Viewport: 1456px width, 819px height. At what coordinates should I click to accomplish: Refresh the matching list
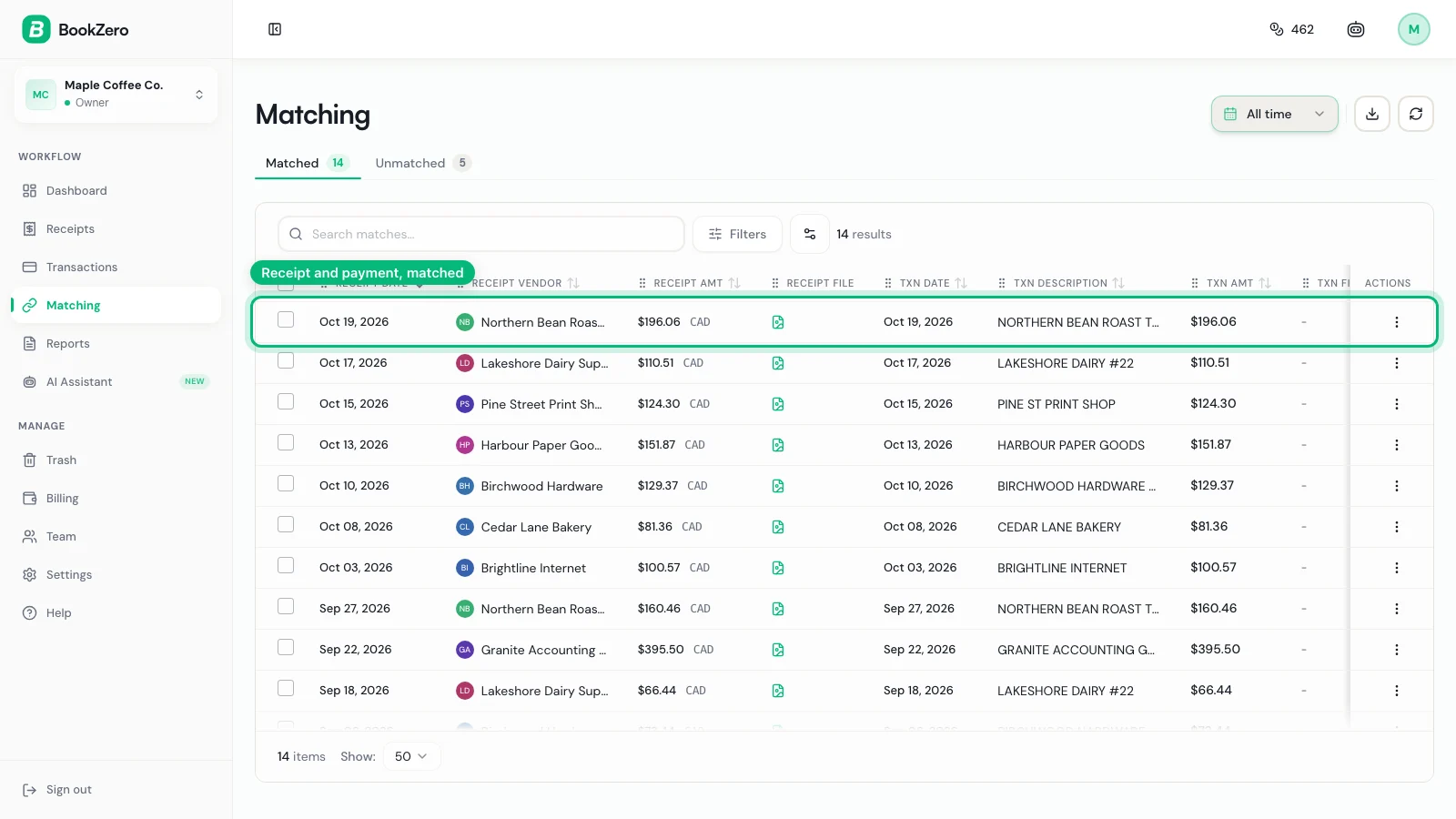pyautogui.click(x=1416, y=114)
